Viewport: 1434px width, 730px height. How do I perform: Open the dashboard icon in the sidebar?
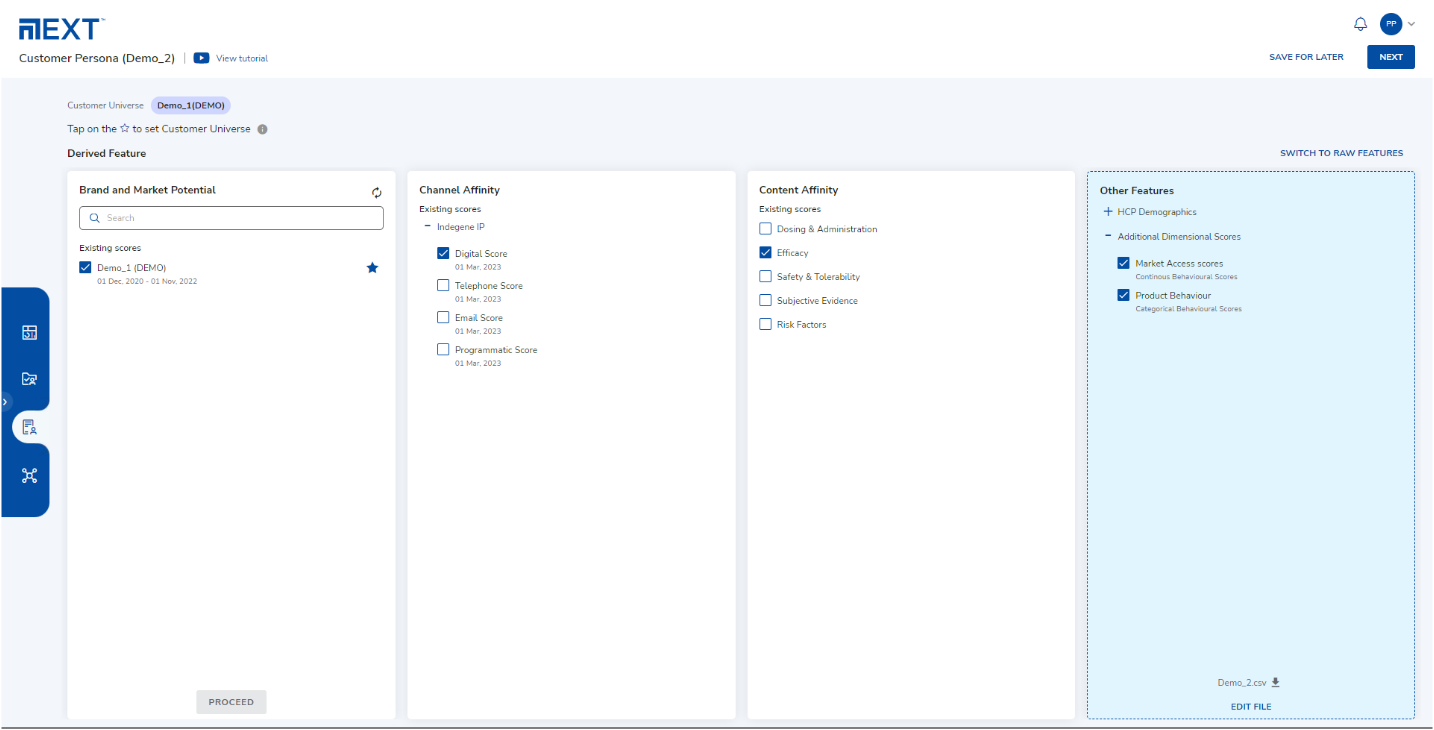coord(28,331)
